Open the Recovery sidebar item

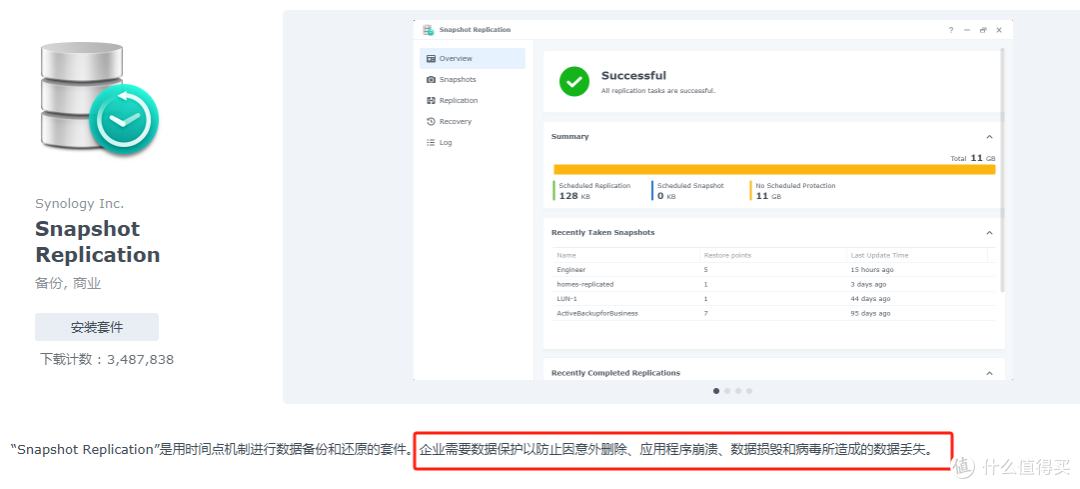[x=472, y=122]
